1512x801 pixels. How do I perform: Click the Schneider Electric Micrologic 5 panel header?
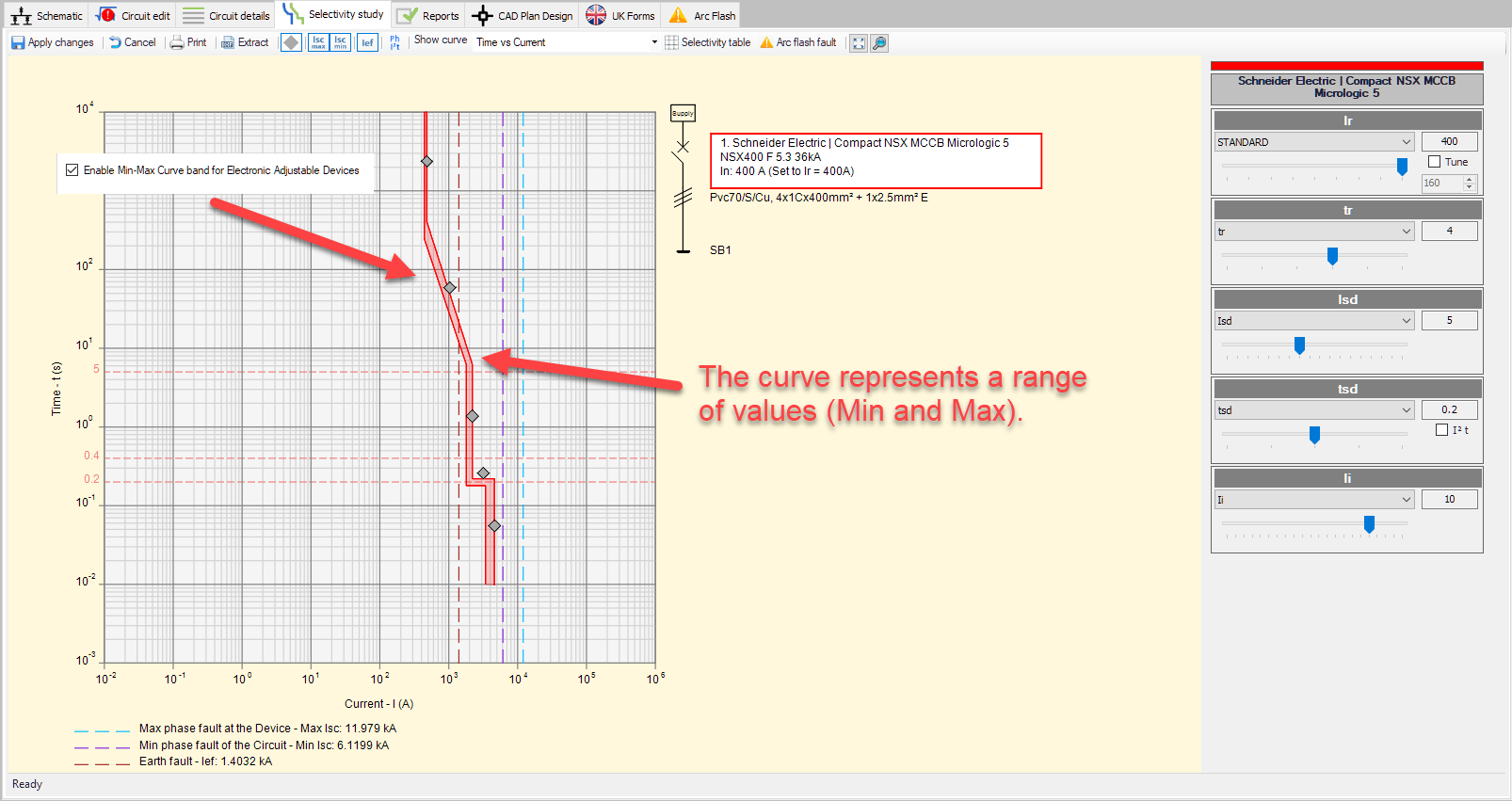click(1346, 88)
